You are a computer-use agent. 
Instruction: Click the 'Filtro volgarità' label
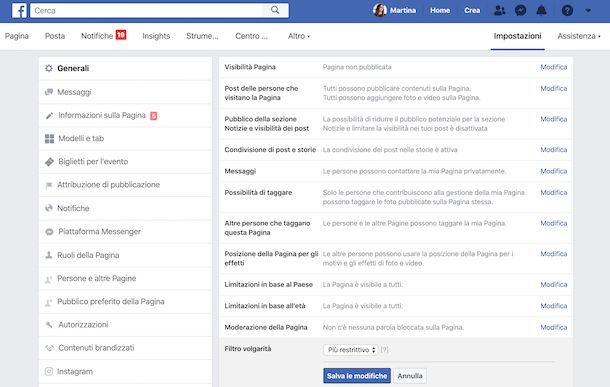tap(247, 348)
